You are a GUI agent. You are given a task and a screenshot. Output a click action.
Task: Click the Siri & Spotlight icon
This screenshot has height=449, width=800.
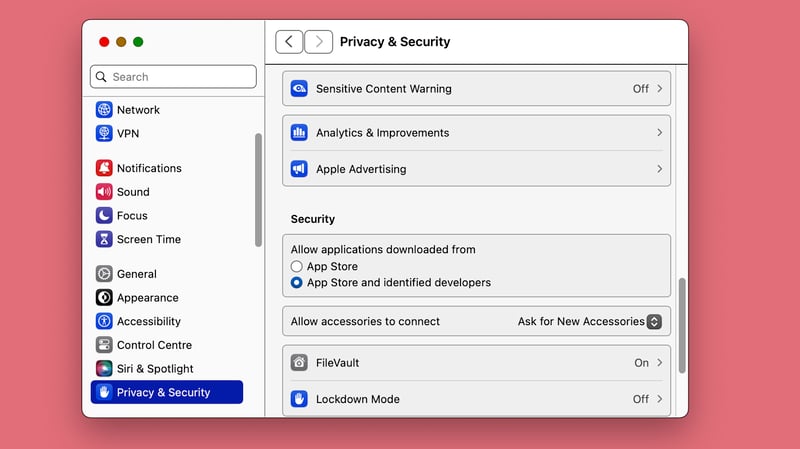pos(104,369)
